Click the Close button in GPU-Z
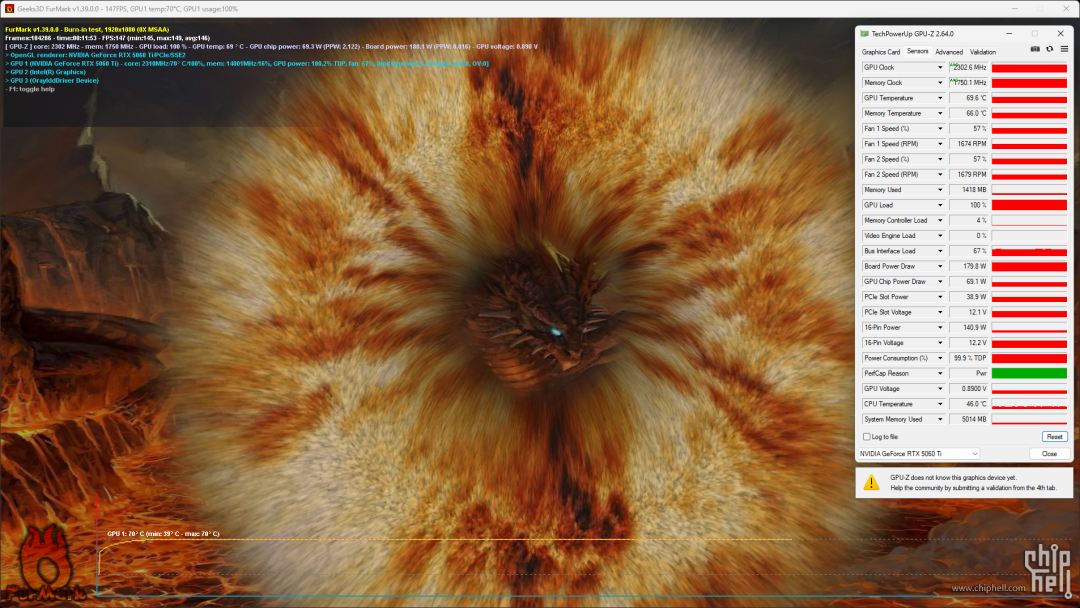The width and height of the screenshot is (1080, 608). (x=1049, y=454)
